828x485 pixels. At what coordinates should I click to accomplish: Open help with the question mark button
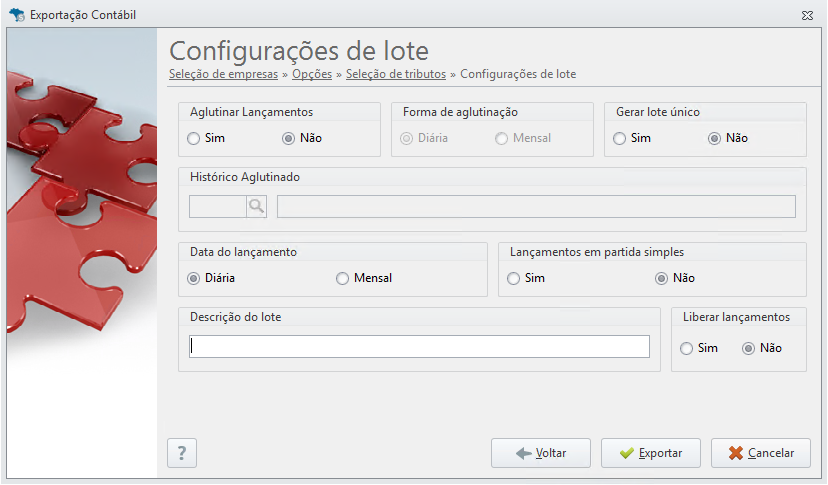pyautogui.click(x=182, y=453)
